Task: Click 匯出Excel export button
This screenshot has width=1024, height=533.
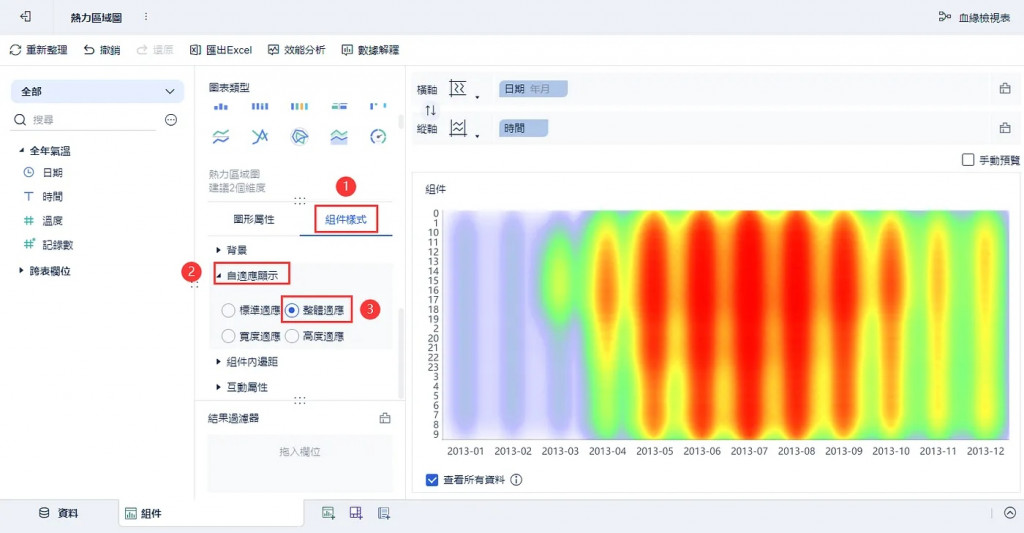Action: click(x=221, y=50)
